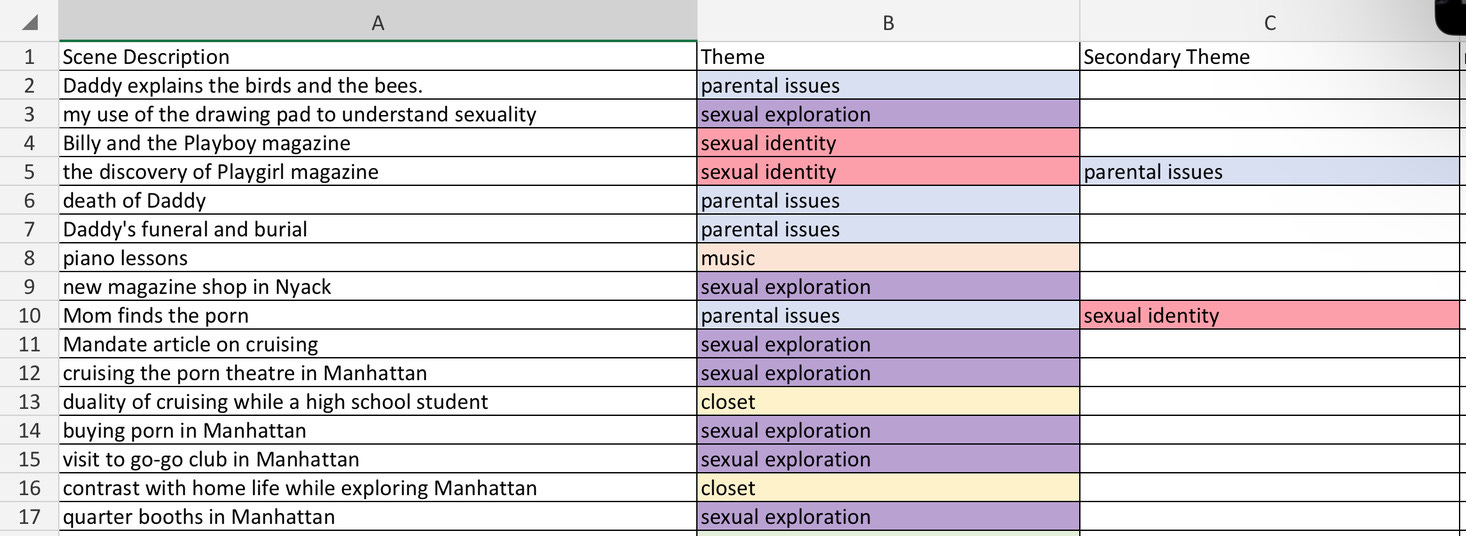
Task: Click 'sexual identity' theme in row 5
Action: (888, 172)
